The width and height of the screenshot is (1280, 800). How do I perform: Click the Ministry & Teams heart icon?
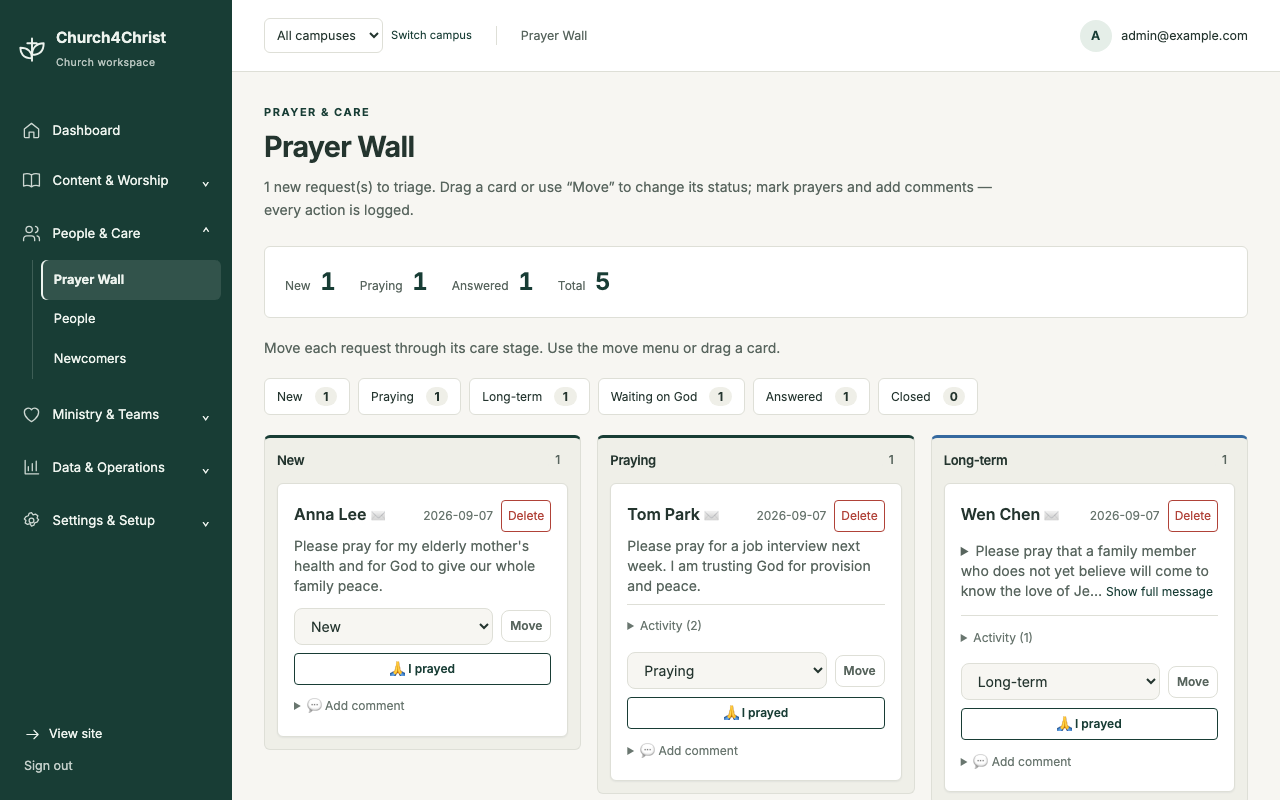[x=32, y=414]
